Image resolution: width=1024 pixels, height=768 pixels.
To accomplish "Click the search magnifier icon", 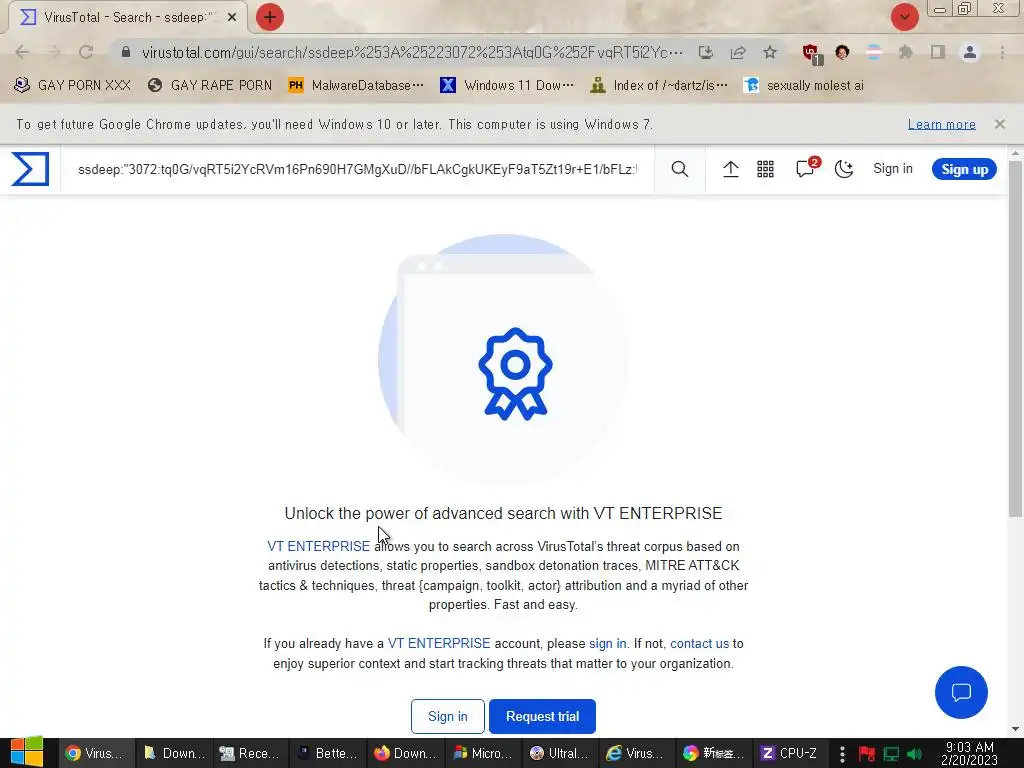I will (x=680, y=169).
